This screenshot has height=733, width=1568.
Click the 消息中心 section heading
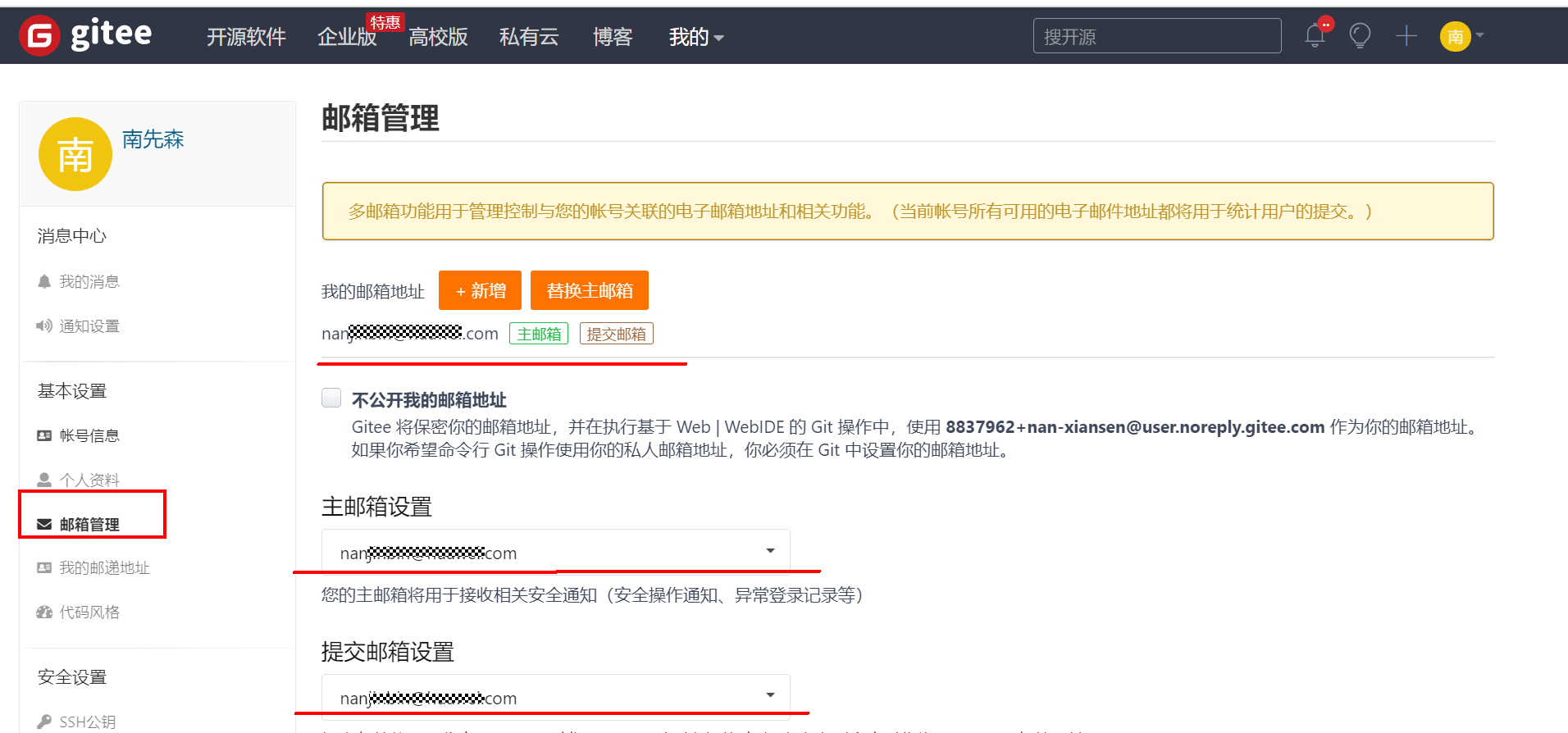72,236
